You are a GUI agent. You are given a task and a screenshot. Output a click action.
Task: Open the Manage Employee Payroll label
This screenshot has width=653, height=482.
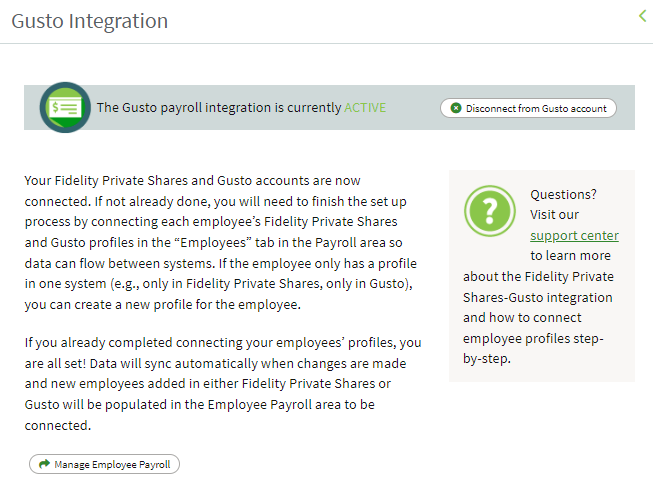(x=112, y=465)
